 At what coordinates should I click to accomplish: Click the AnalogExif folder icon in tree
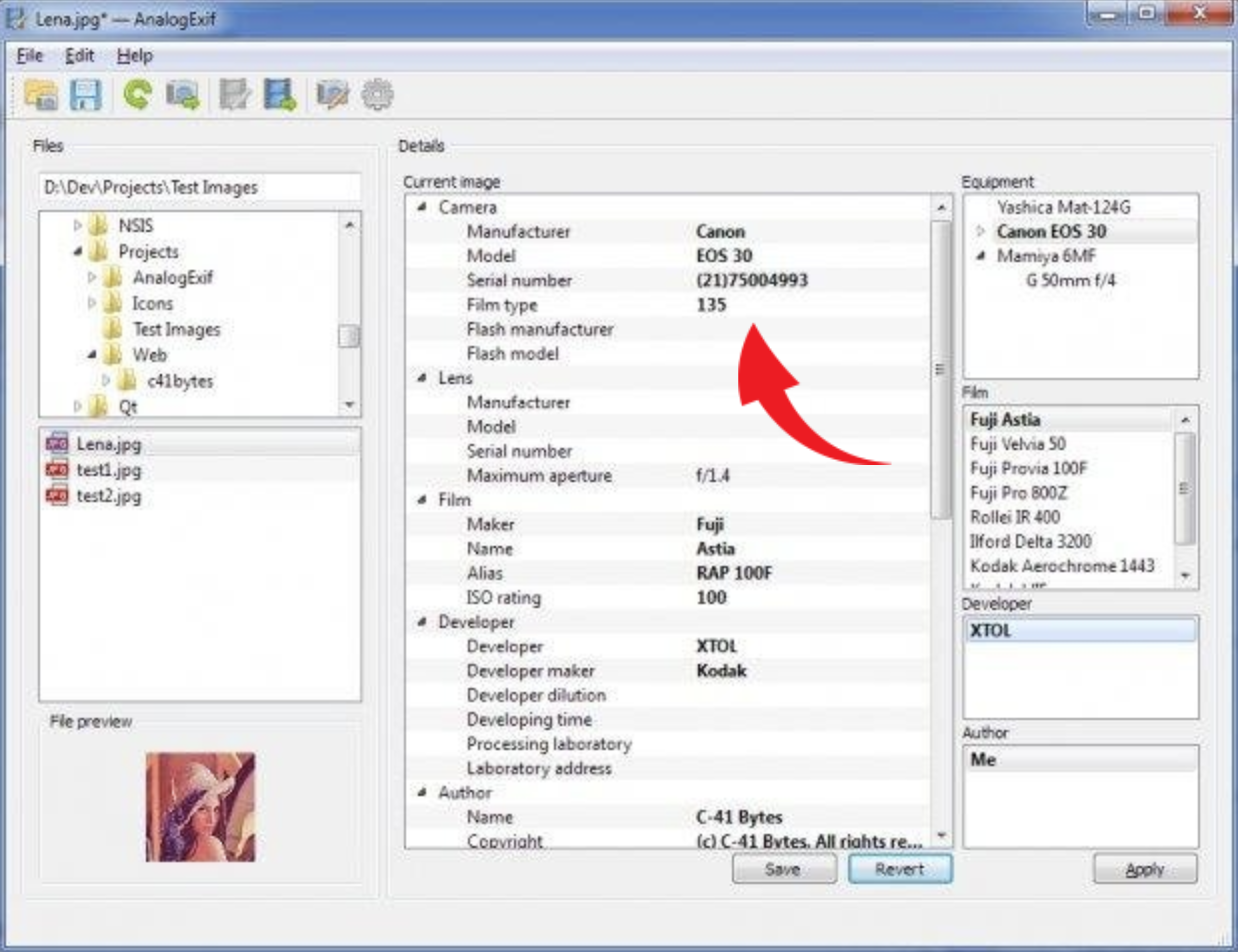click(x=113, y=278)
